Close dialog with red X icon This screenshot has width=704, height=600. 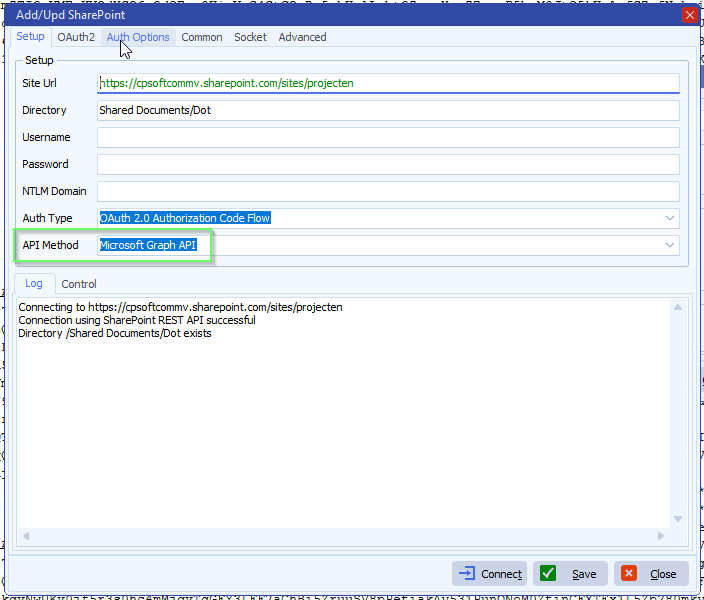pyautogui.click(x=689, y=15)
